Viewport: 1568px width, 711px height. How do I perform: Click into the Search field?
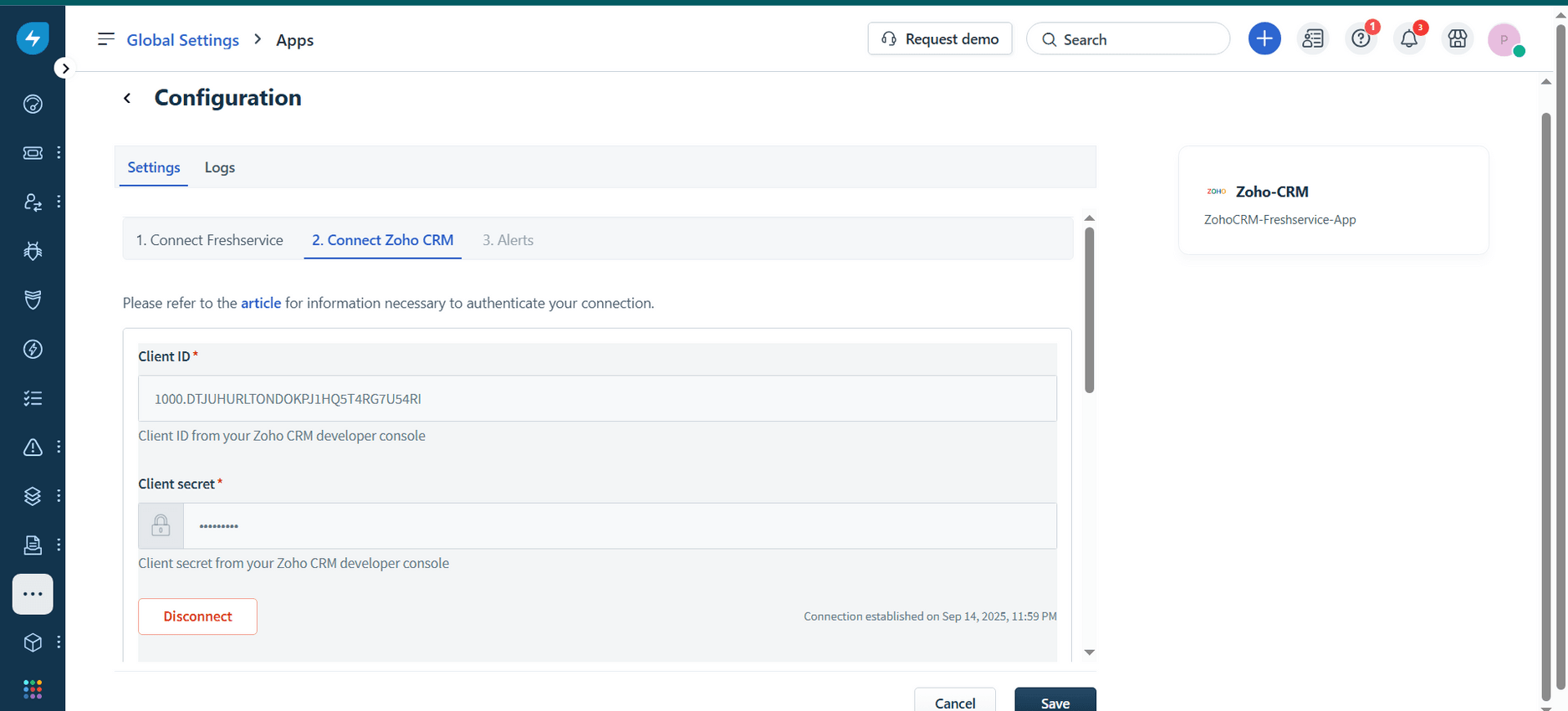[x=1128, y=39]
